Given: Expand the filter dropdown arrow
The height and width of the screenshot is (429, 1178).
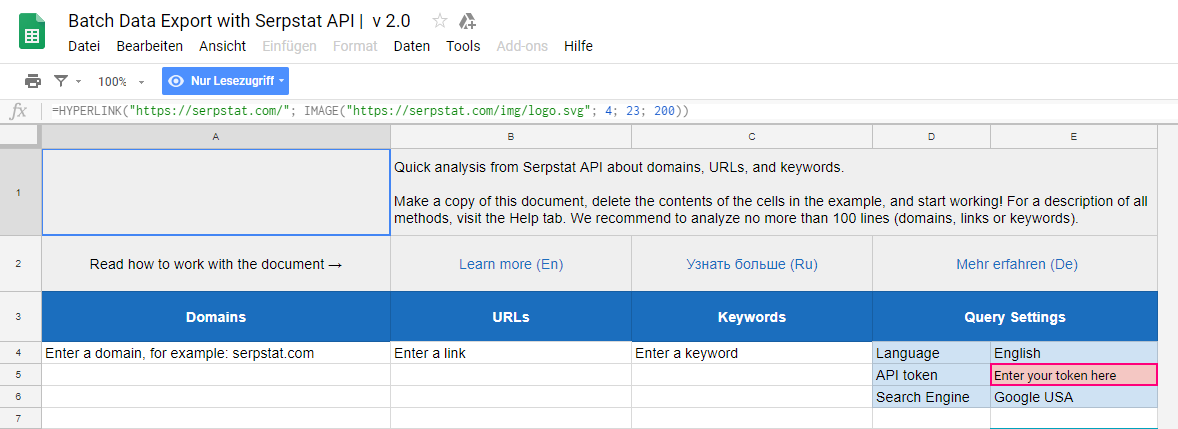Looking at the screenshot, I should 79,81.
